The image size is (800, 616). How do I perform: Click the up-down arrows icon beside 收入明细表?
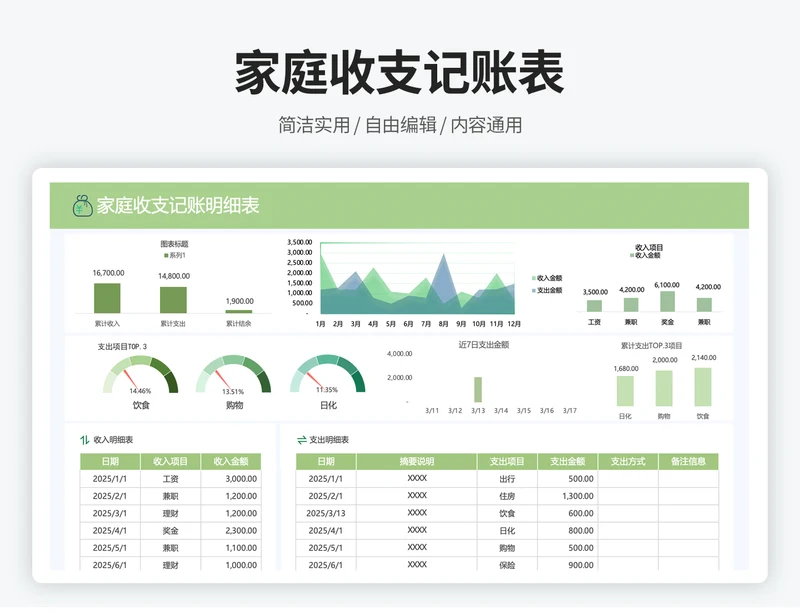(x=85, y=440)
